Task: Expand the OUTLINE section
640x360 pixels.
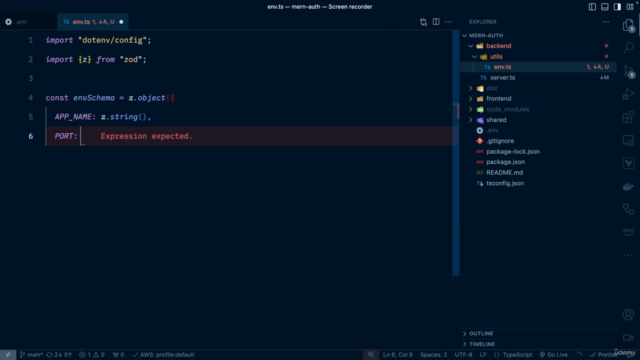Action: coord(538,333)
